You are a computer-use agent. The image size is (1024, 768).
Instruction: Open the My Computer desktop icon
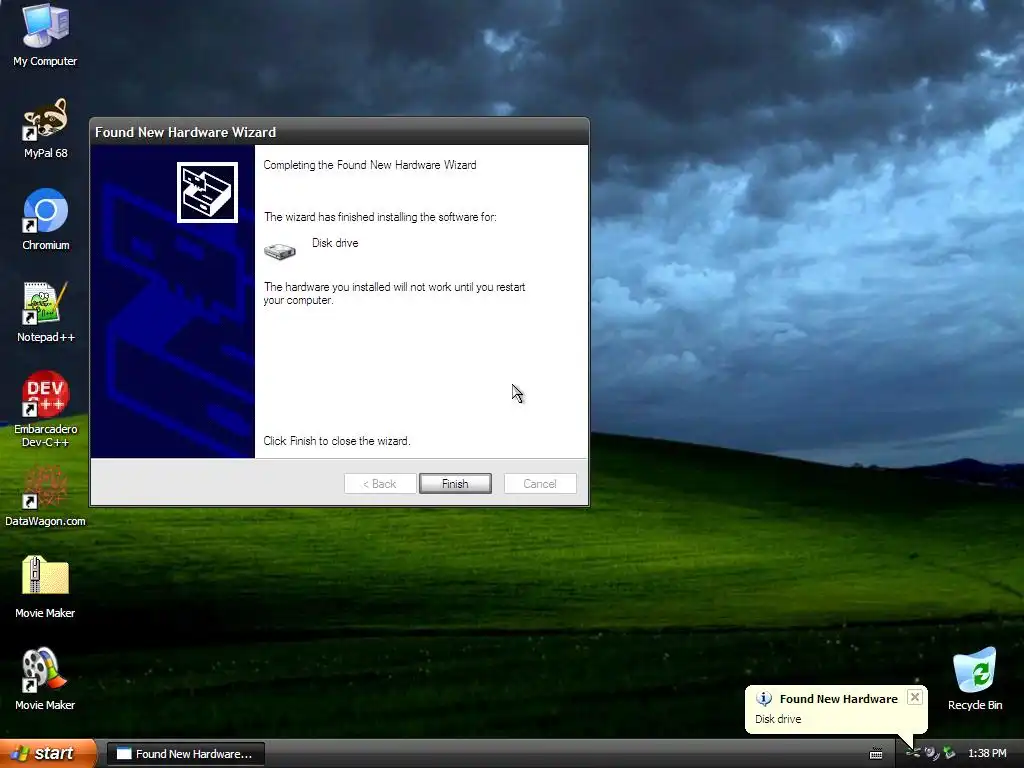(x=45, y=36)
